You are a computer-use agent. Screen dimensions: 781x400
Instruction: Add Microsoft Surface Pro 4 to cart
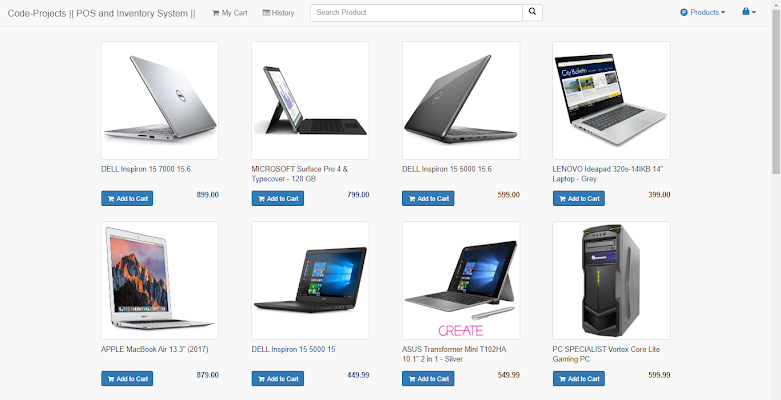pyautogui.click(x=277, y=198)
